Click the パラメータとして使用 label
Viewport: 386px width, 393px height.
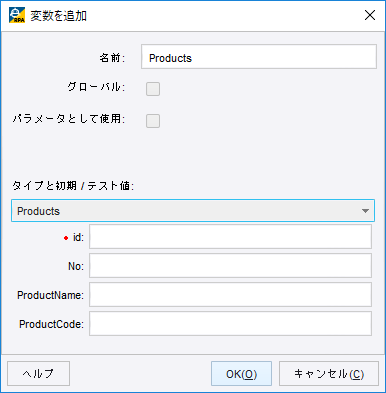(69, 119)
